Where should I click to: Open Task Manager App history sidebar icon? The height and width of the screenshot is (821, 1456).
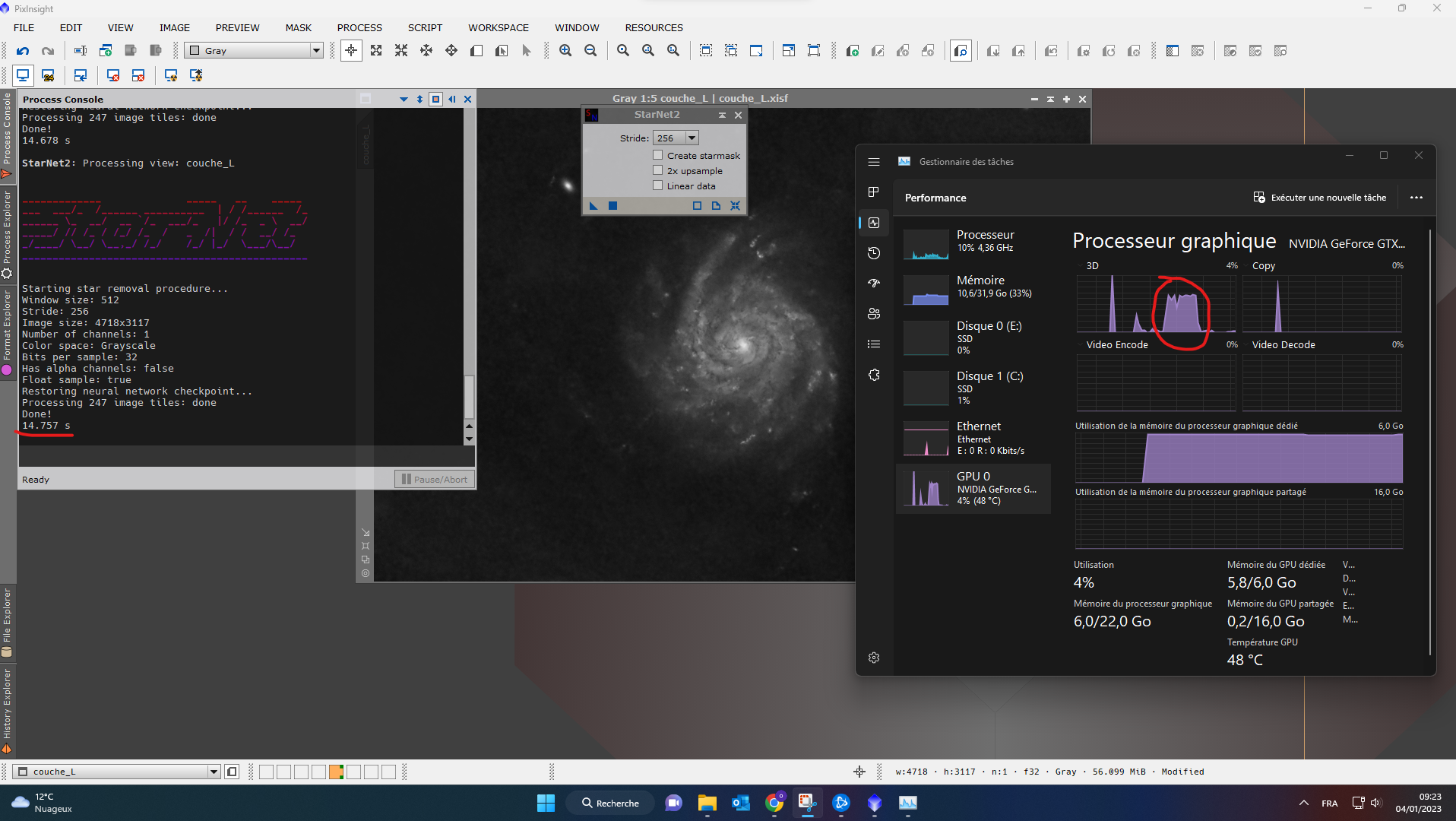coord(874,253)
